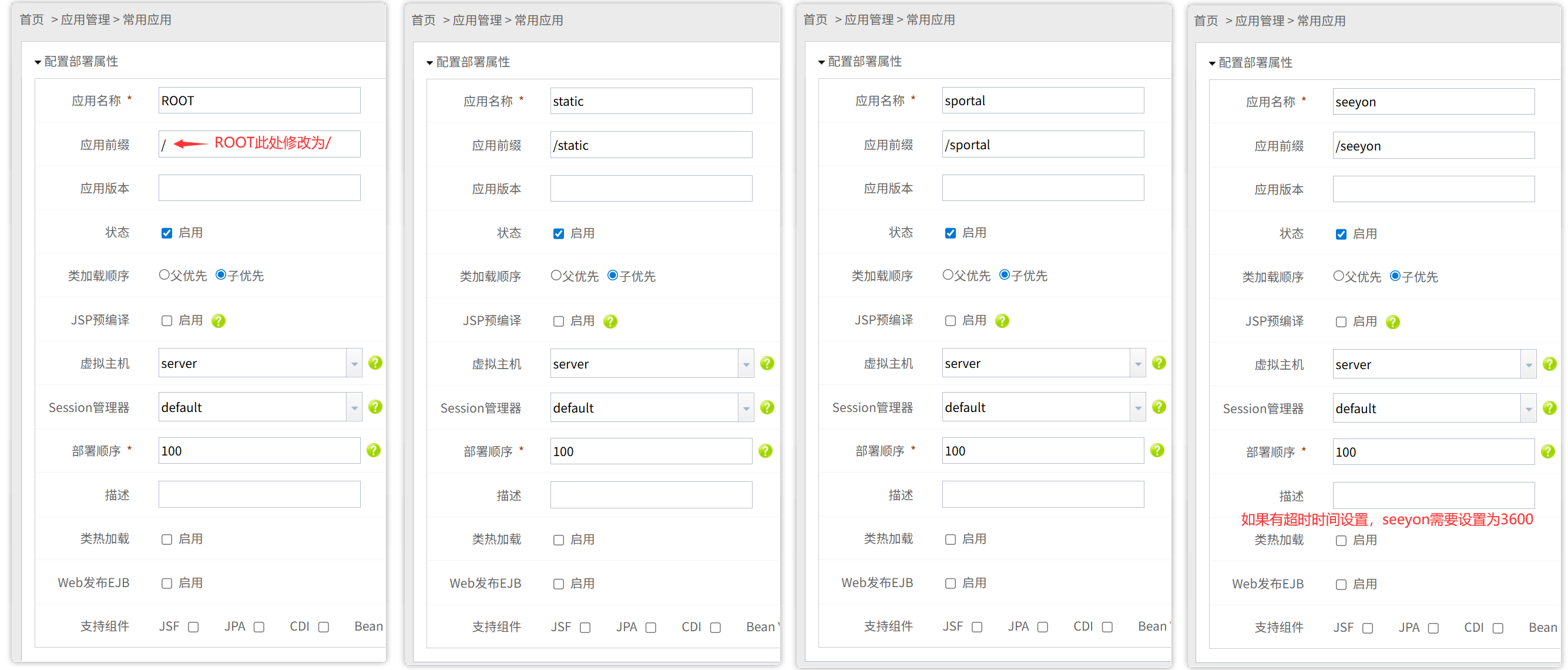The image size is (1568, 670).
Task: Open Session管理器 dropdown arrow in sportal panel
Action: coord(1139,407)
